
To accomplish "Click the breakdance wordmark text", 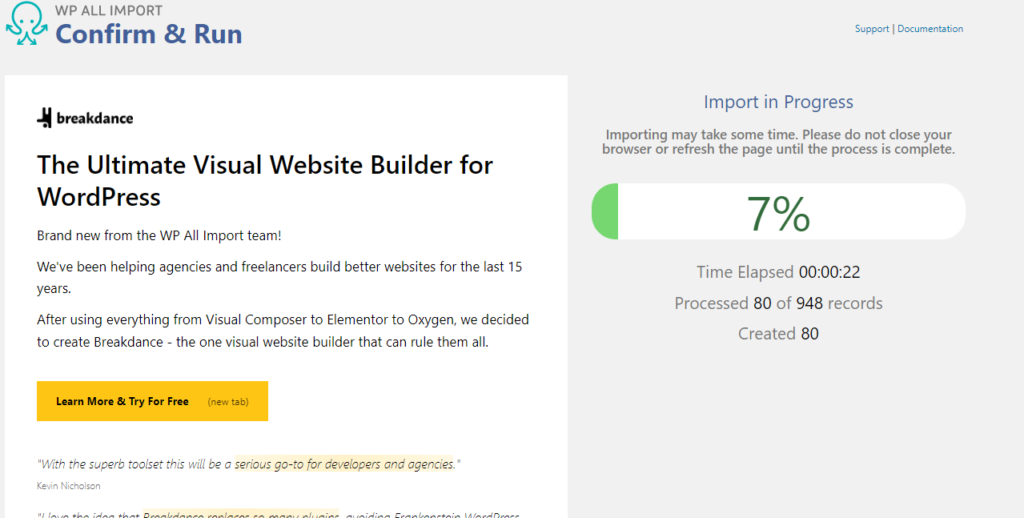I will pos(95,118).
